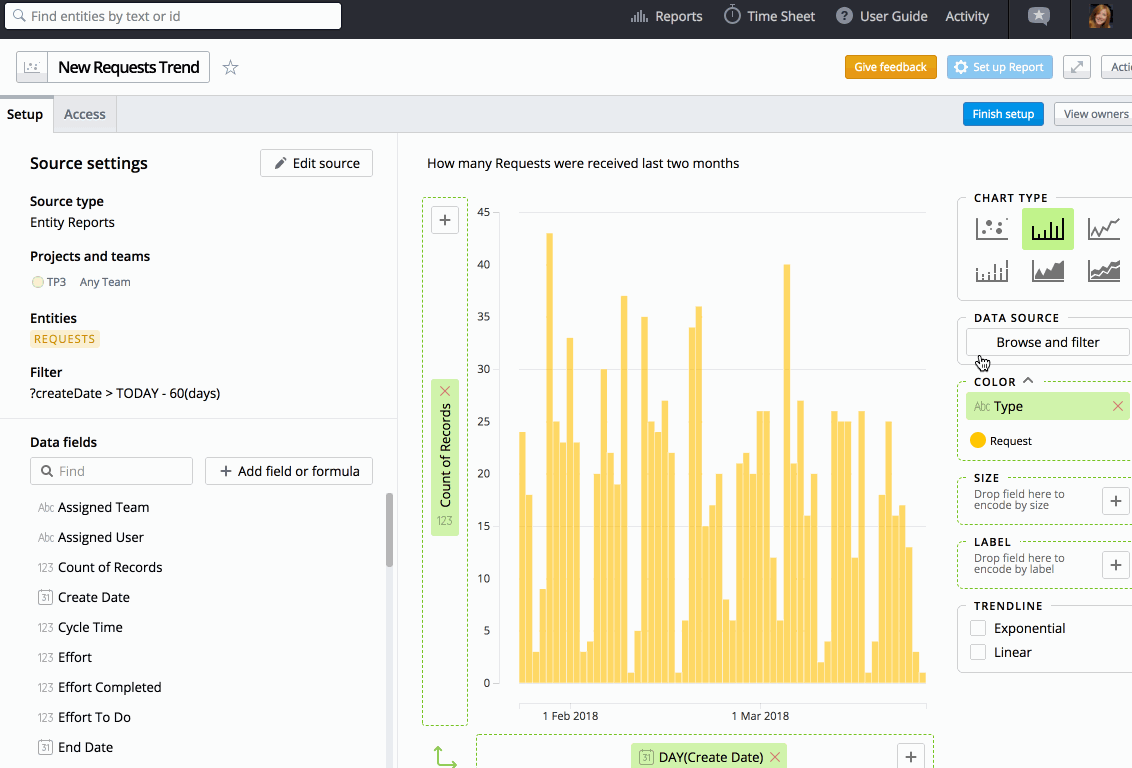Viewport: 1132px width, 768px height.
Task: Add a field to the X axis
Action: click(x=910, y=756)
